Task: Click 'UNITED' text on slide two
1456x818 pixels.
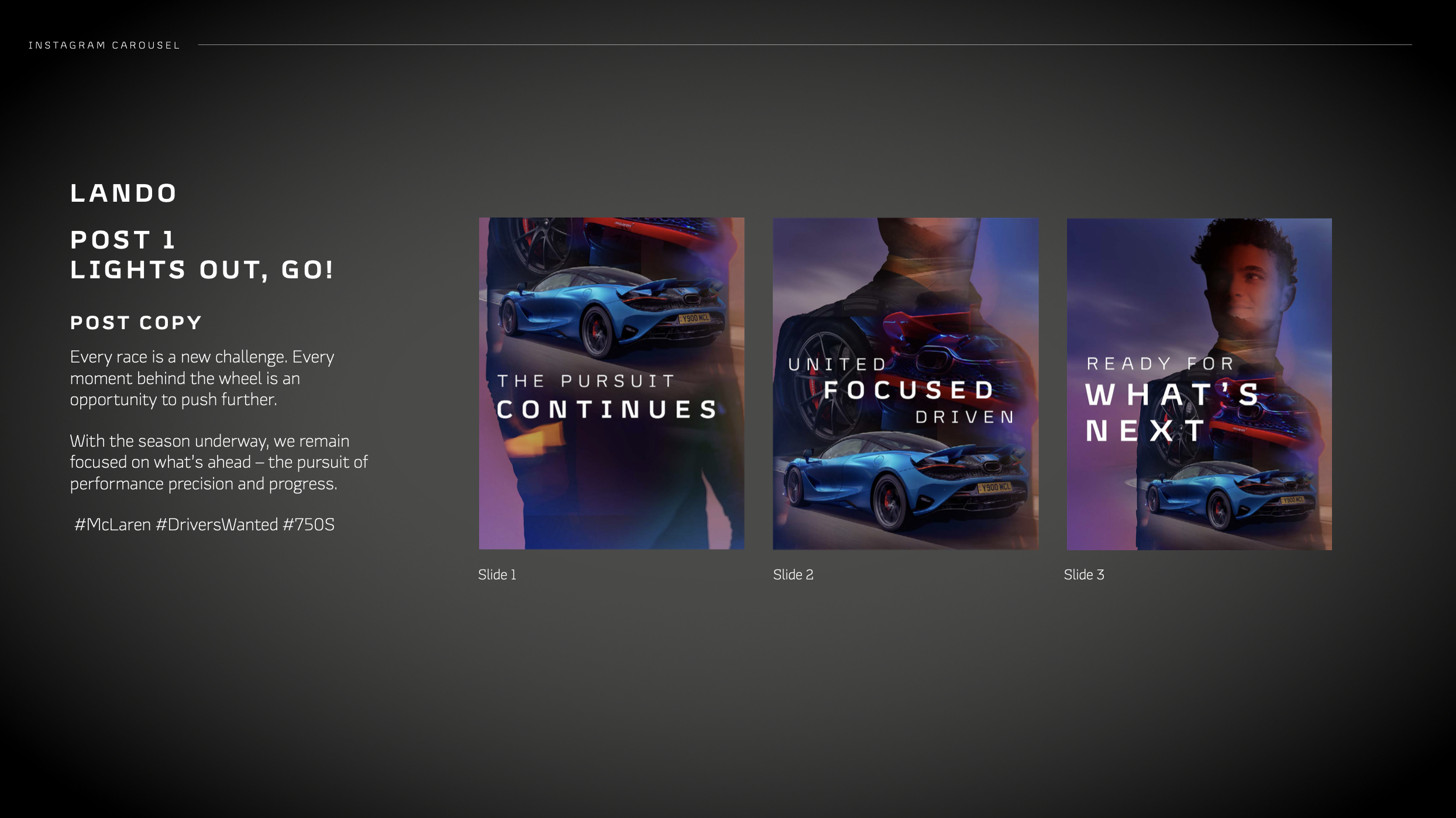Action: pyautogui.click(x=838, y=365)
